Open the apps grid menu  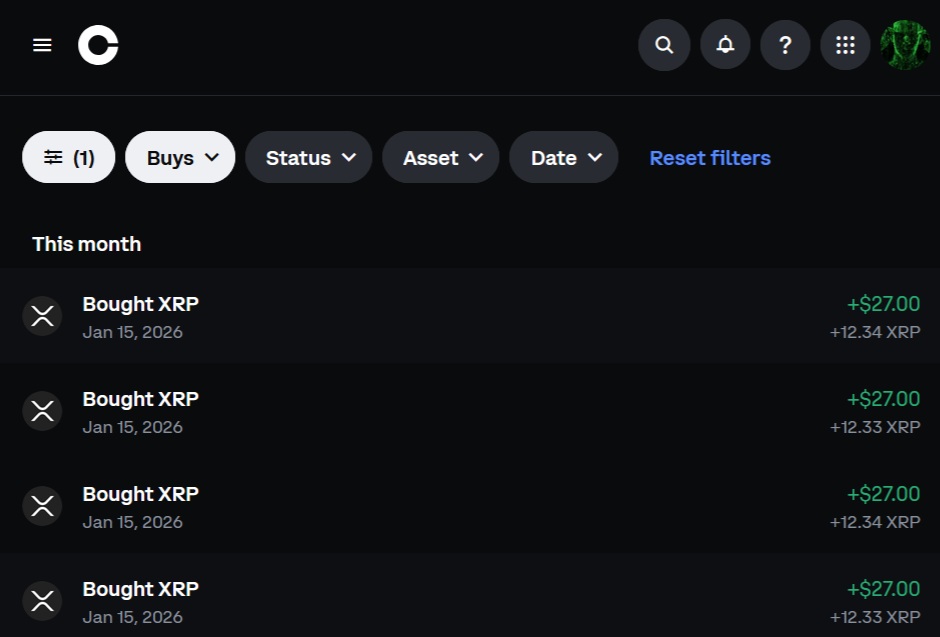(845, 45)
